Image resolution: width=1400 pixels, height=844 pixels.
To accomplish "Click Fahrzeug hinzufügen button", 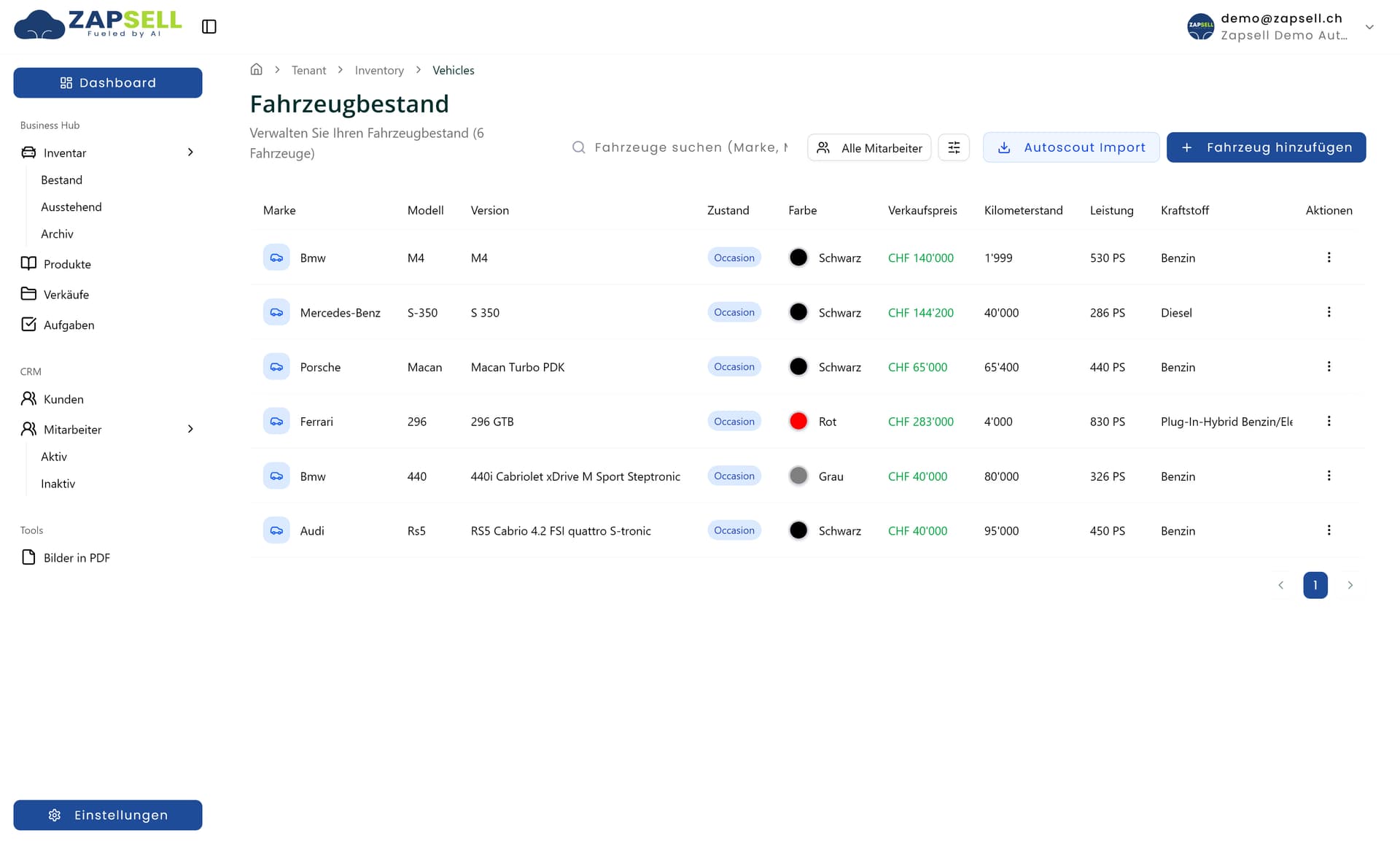I will [1266, 147].
